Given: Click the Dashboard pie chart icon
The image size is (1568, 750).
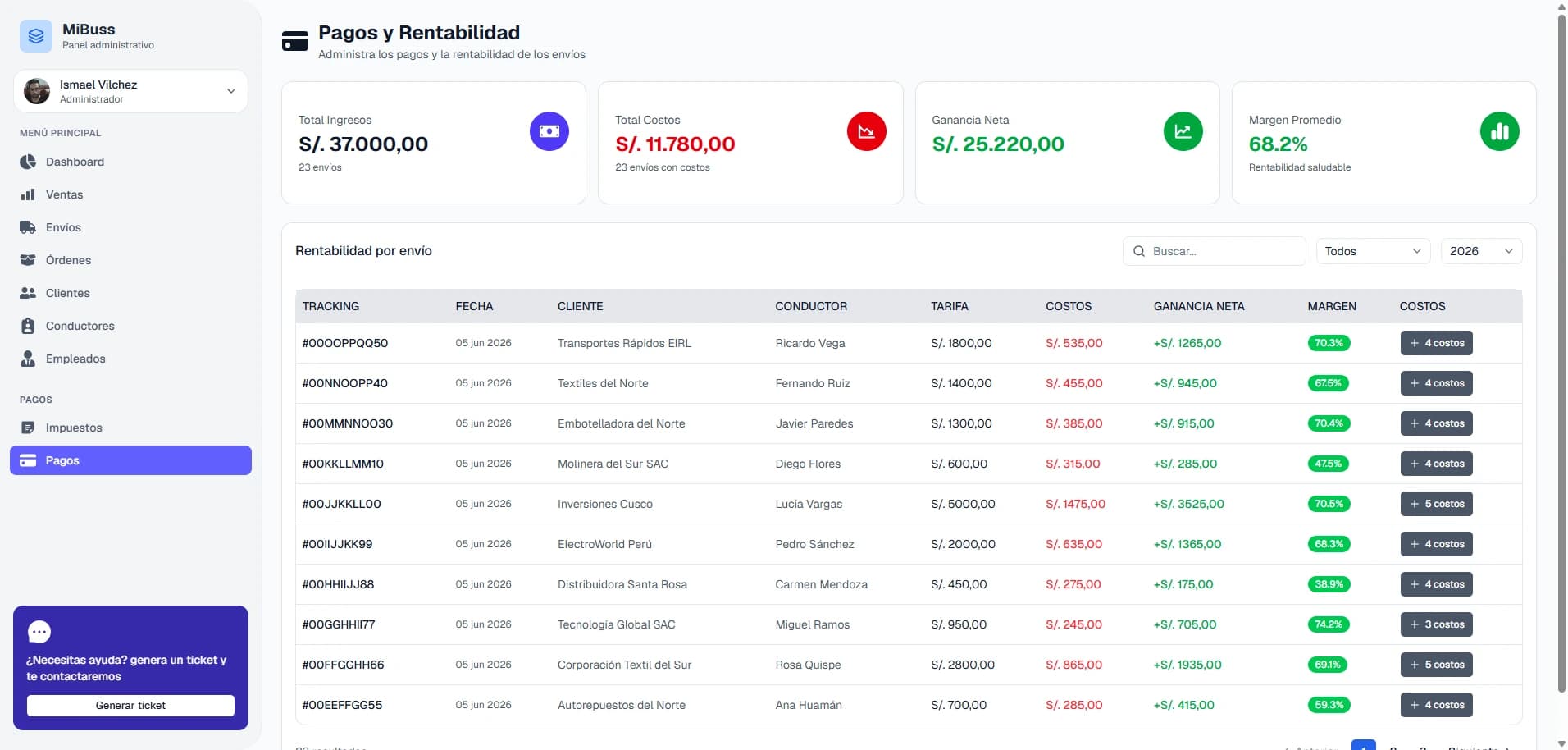Looking at the screenshot, I should click(28, 162).
